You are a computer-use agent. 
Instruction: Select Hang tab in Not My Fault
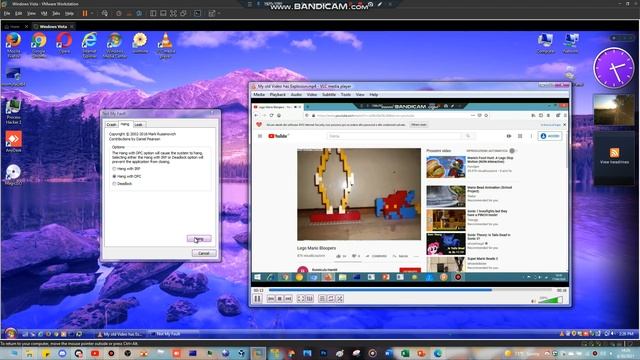pos(125,124)
